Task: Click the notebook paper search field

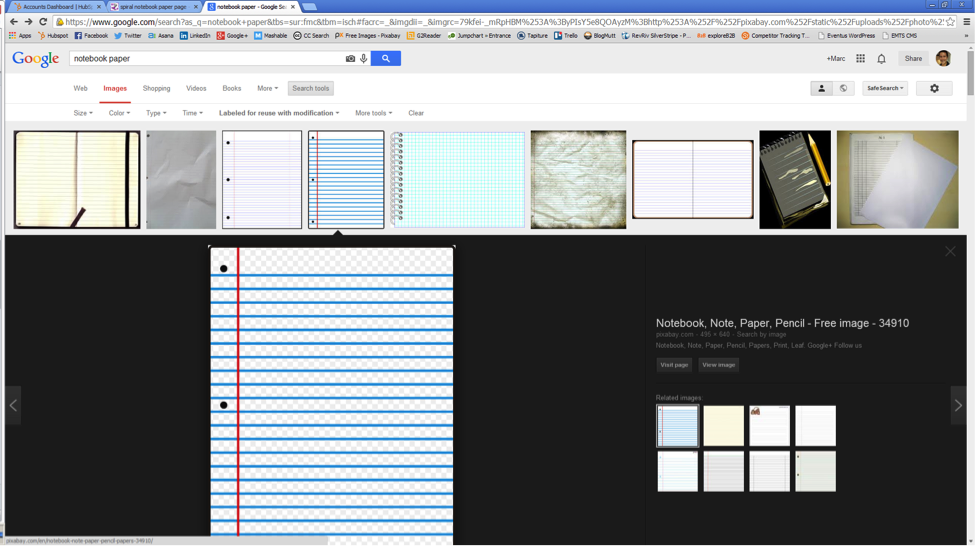Action: point(205,59)
